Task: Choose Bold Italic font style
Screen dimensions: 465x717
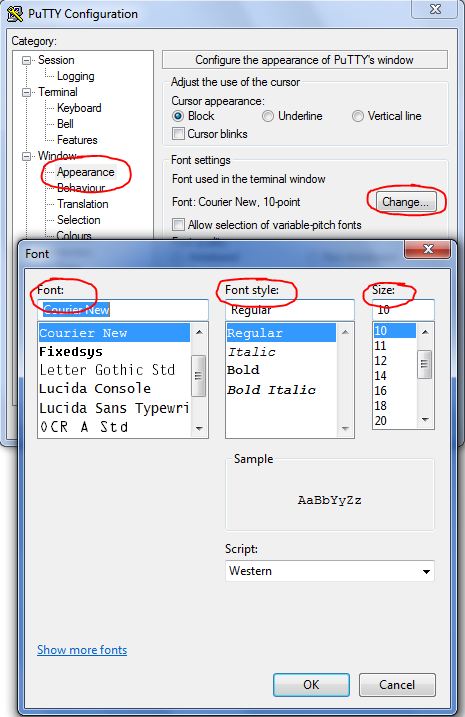Action: 272,390
